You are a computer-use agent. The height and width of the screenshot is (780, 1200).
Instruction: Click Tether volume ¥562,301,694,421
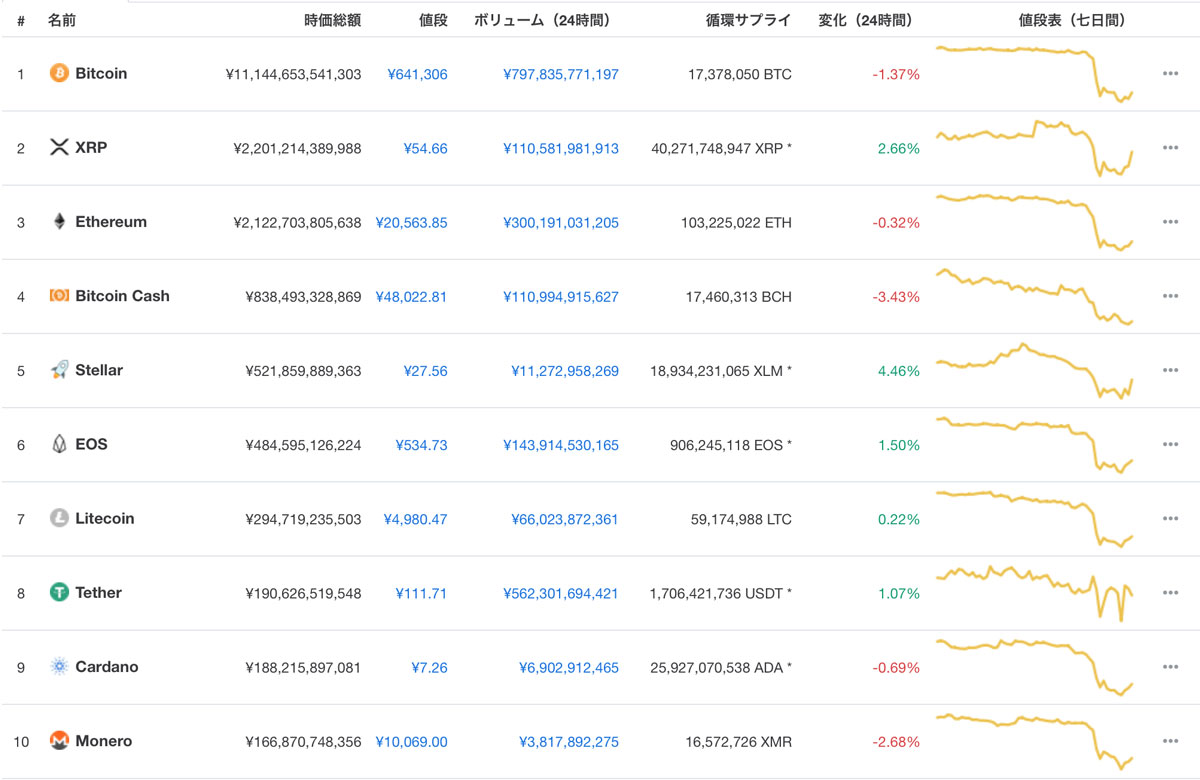point(561,593)
